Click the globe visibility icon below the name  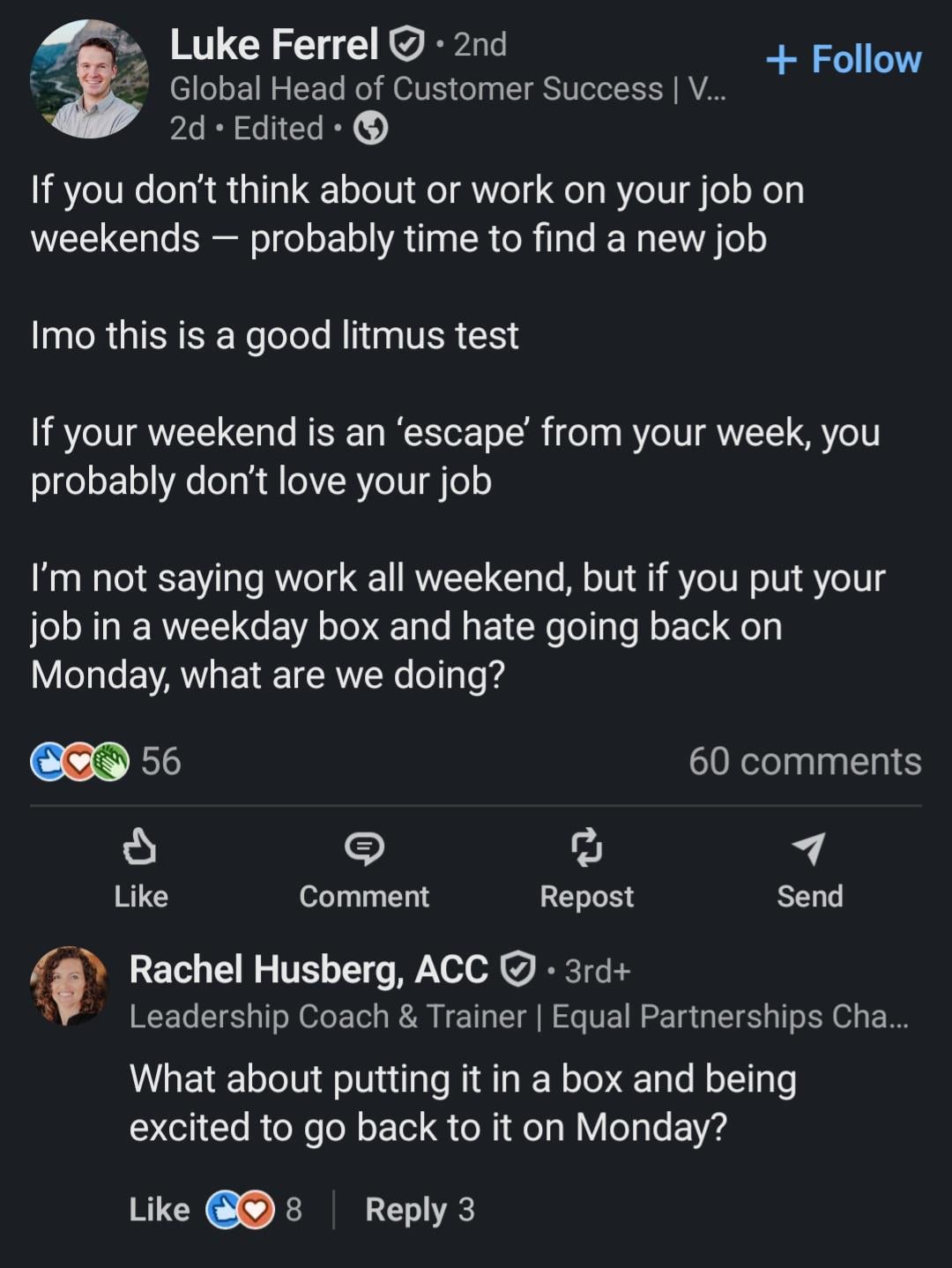pyautogui.click(x=370, y=129)
